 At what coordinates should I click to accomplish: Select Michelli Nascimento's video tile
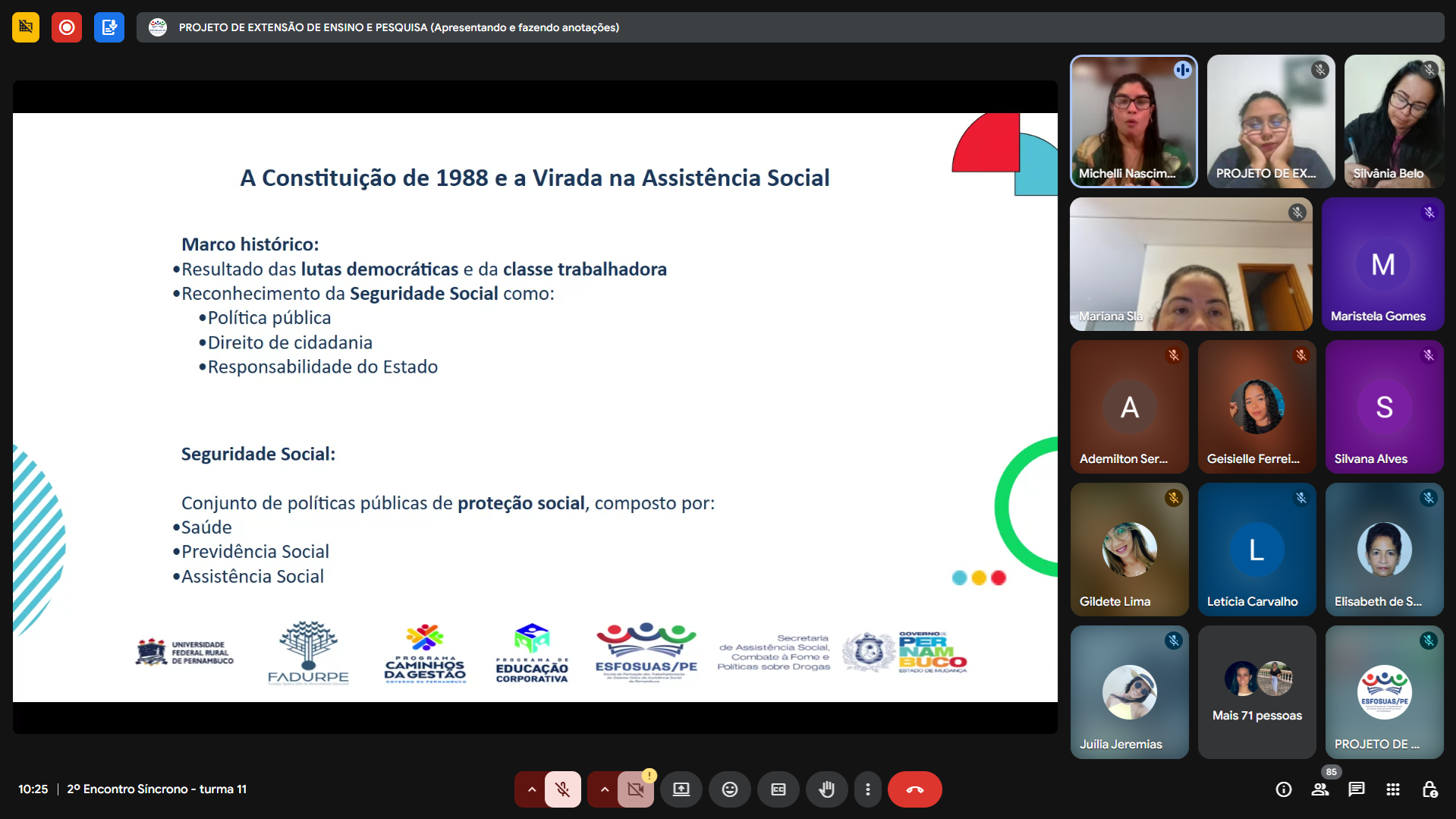pos(1134,121)
